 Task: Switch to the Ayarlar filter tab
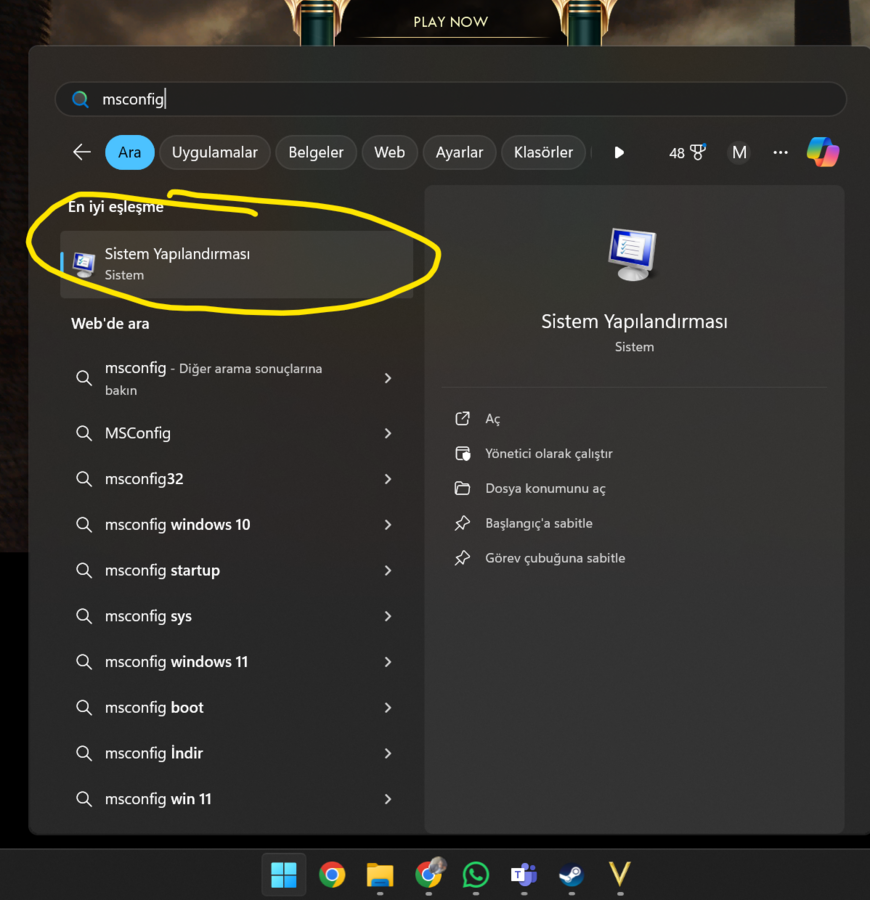pos(459,152)
